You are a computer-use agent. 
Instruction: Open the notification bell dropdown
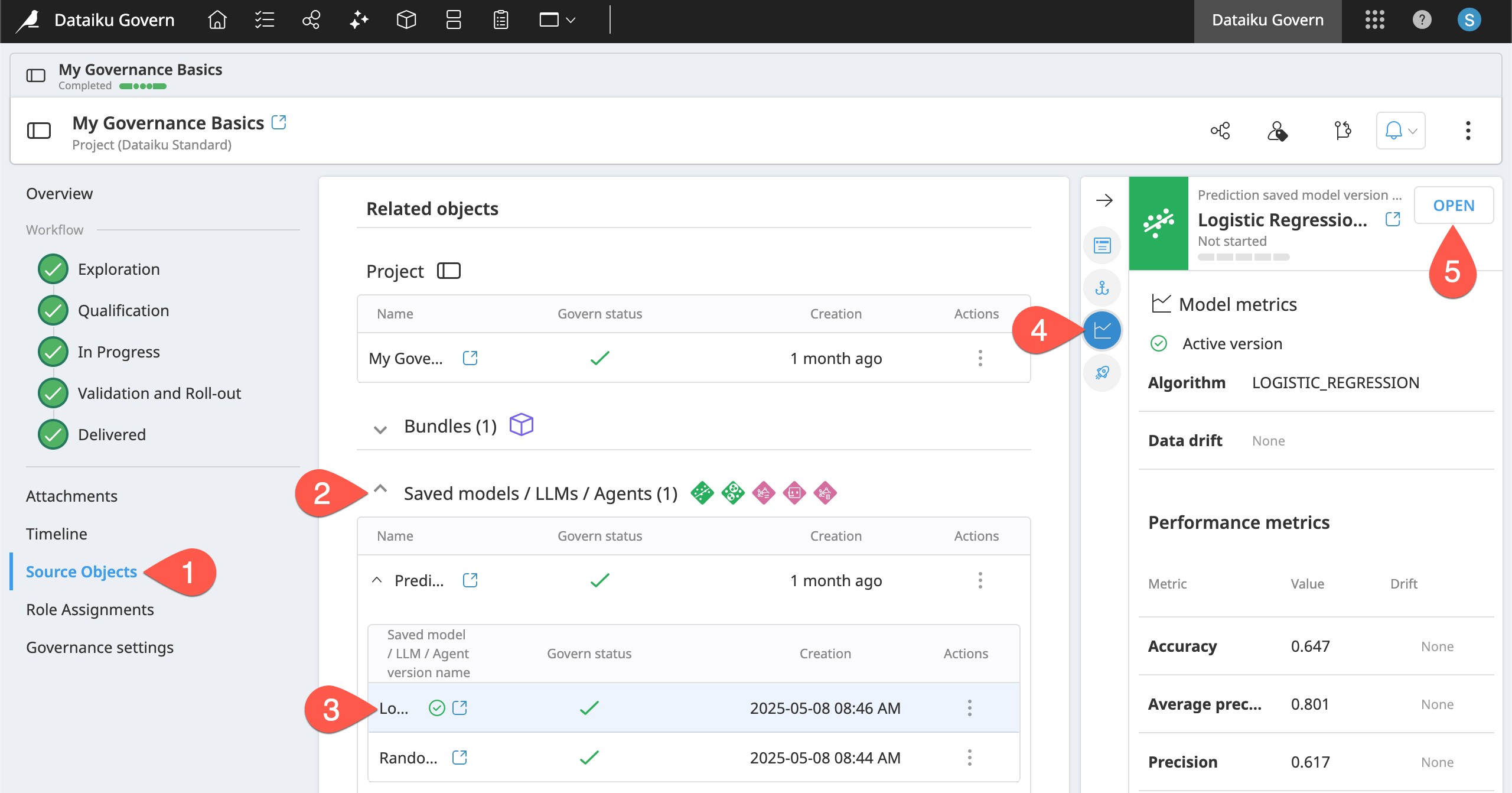(x=1400, y=131)
